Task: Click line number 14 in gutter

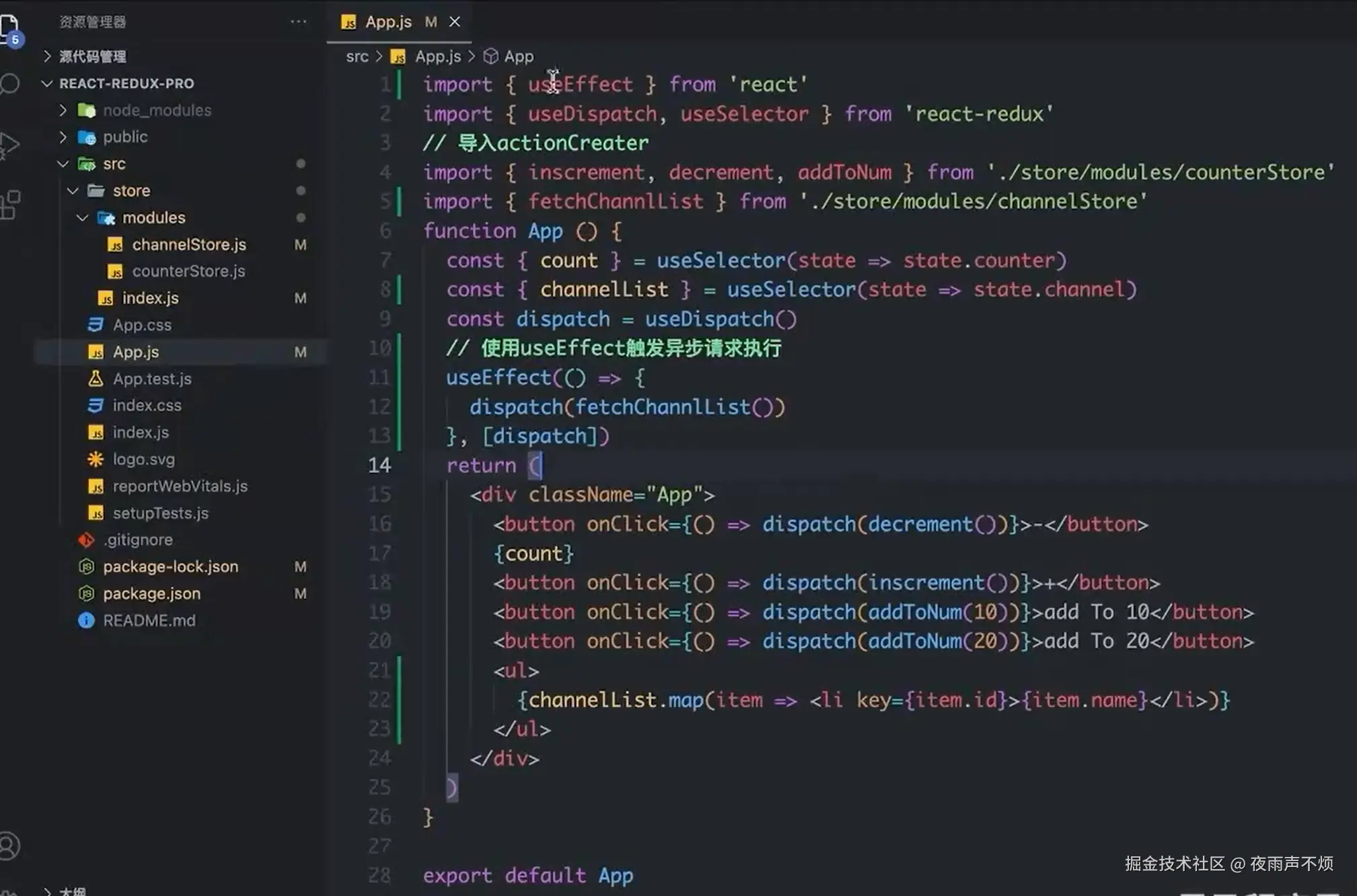Action: pos(379,465)
